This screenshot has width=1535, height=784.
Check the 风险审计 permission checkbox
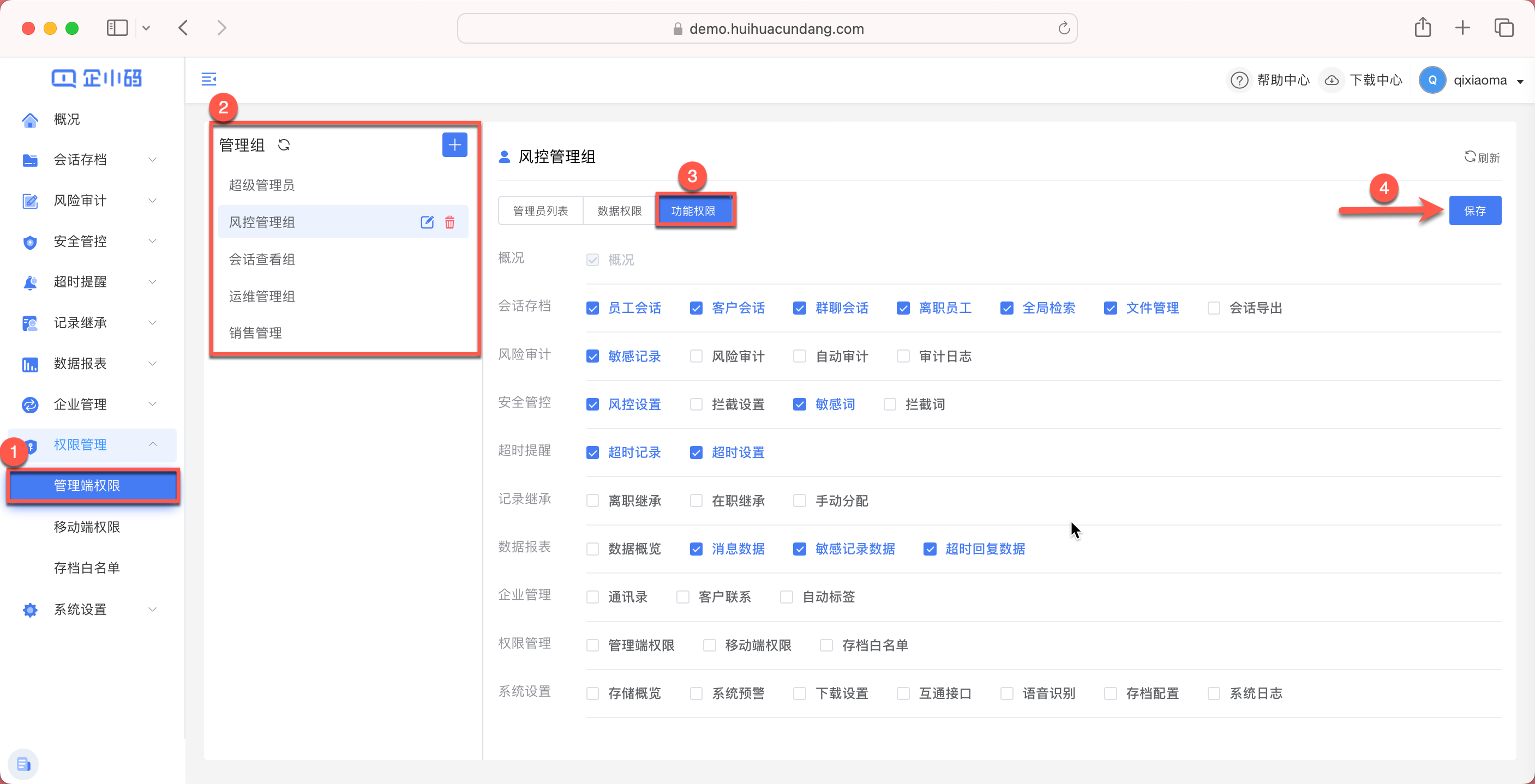[x=695, y=356]
